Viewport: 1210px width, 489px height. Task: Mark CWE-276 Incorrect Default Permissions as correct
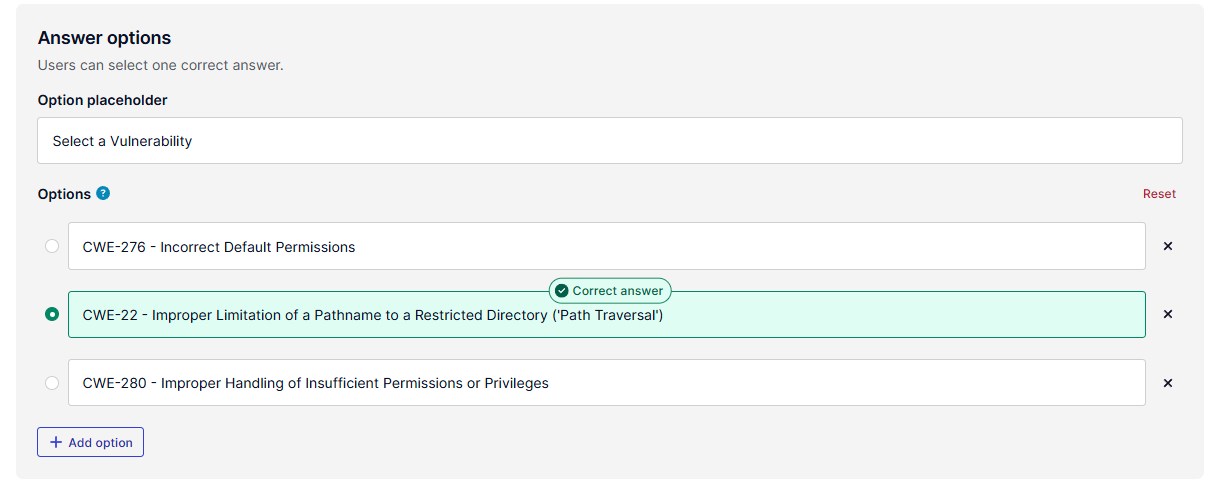pyautogui.click(x=52, y=246)
